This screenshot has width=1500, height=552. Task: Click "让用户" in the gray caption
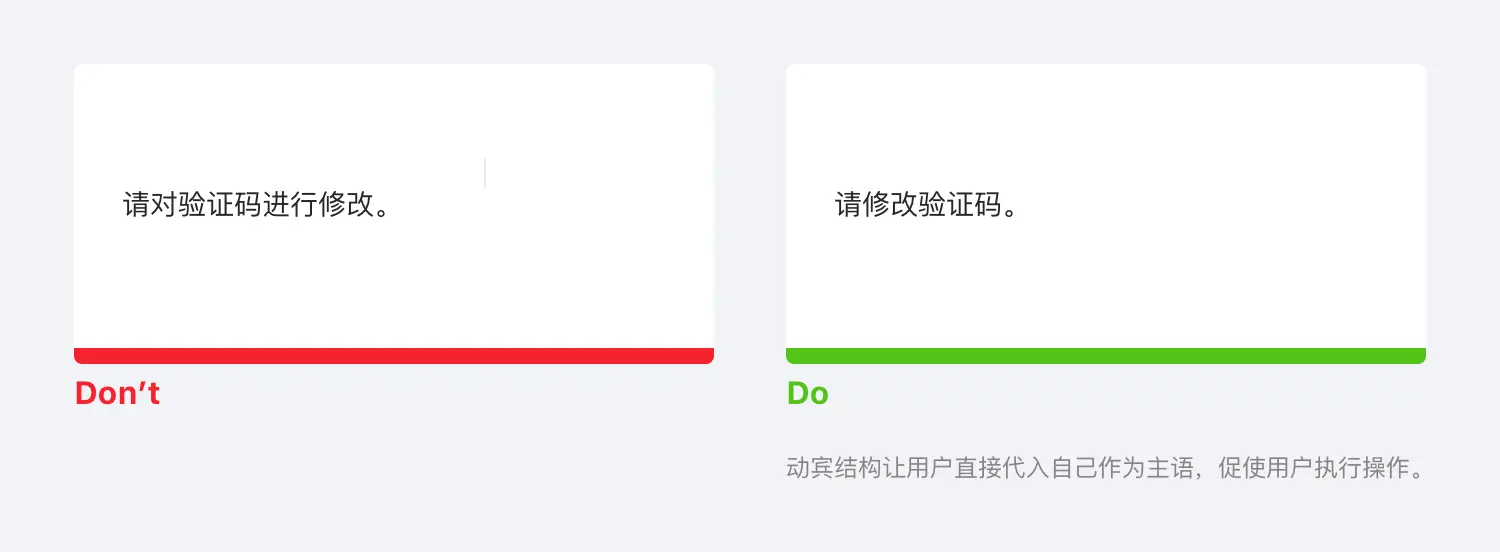918,469
